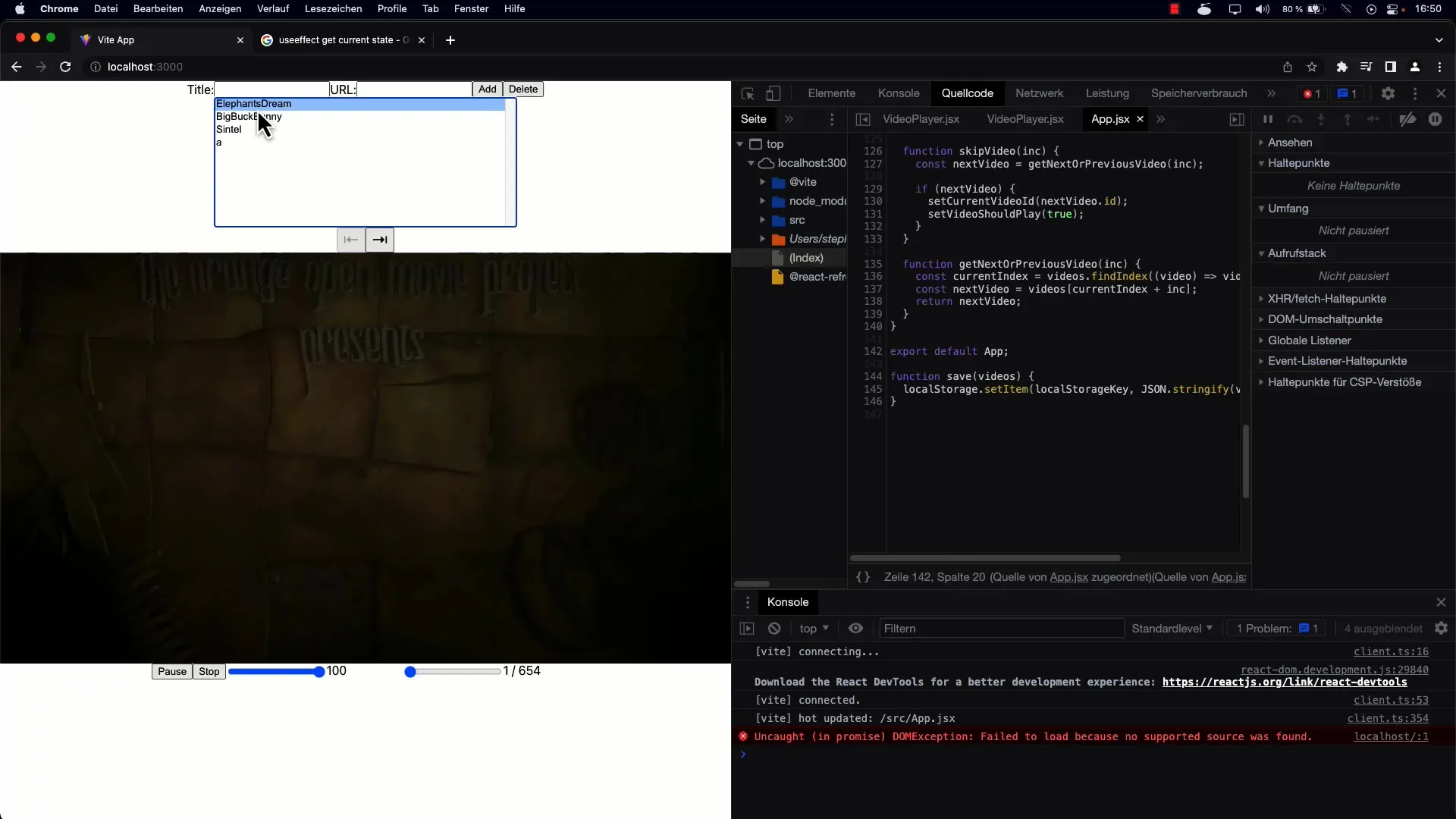Adjust the volume slider at 100

277,672
